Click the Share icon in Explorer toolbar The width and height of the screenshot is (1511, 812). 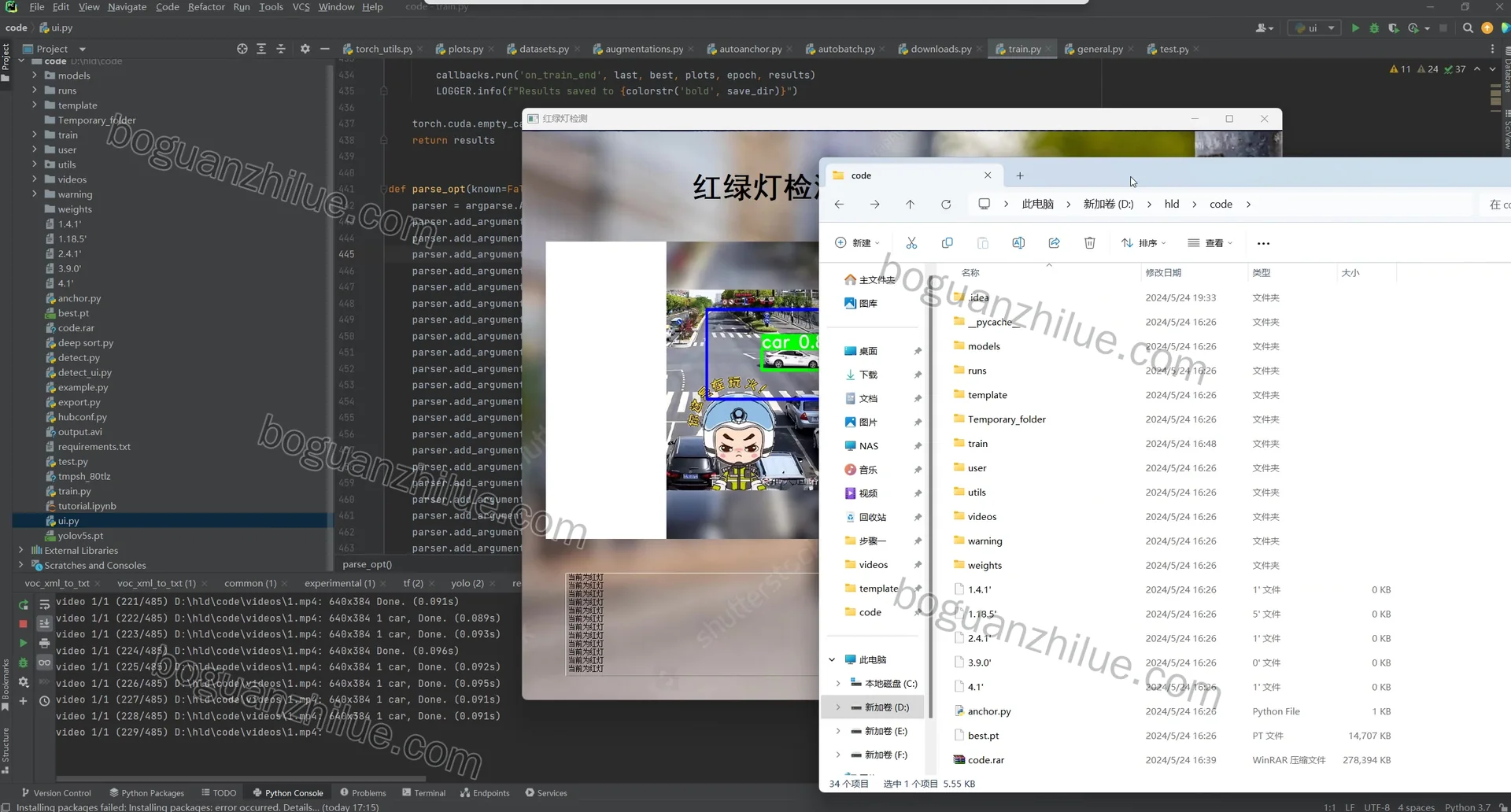(x=1054, y=243)
